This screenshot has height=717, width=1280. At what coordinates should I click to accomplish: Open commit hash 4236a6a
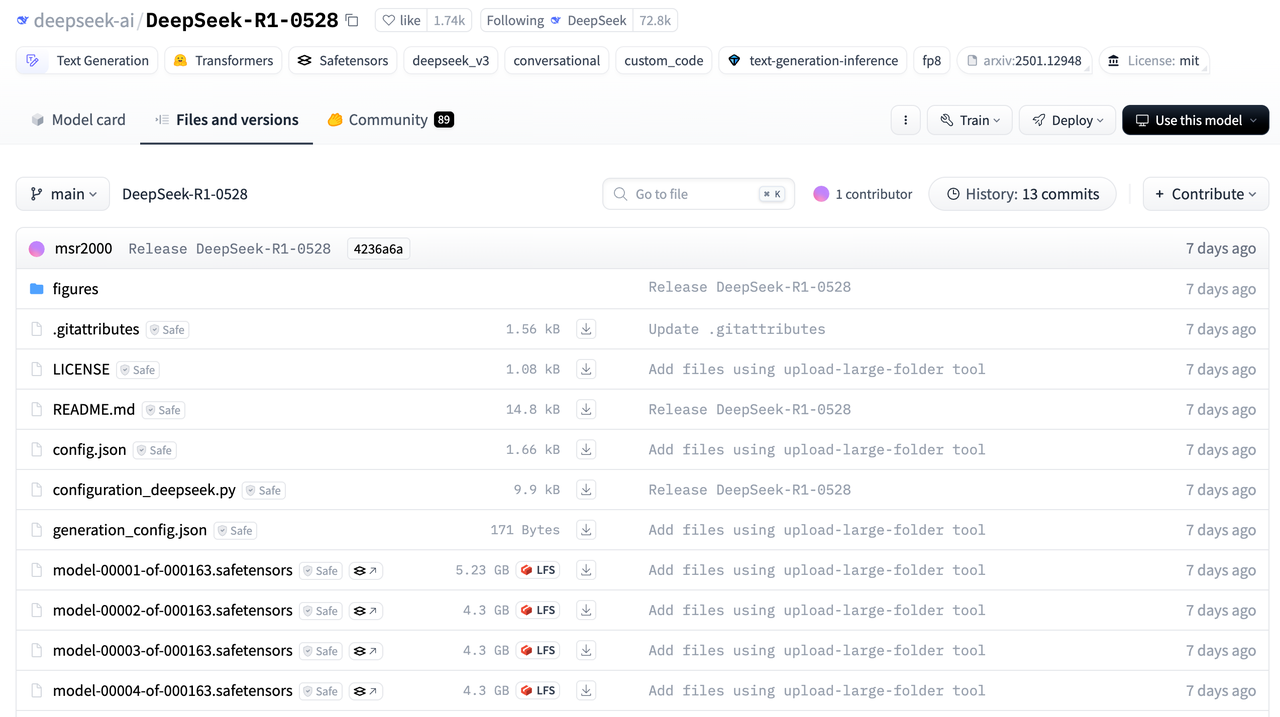coord(378,249)
